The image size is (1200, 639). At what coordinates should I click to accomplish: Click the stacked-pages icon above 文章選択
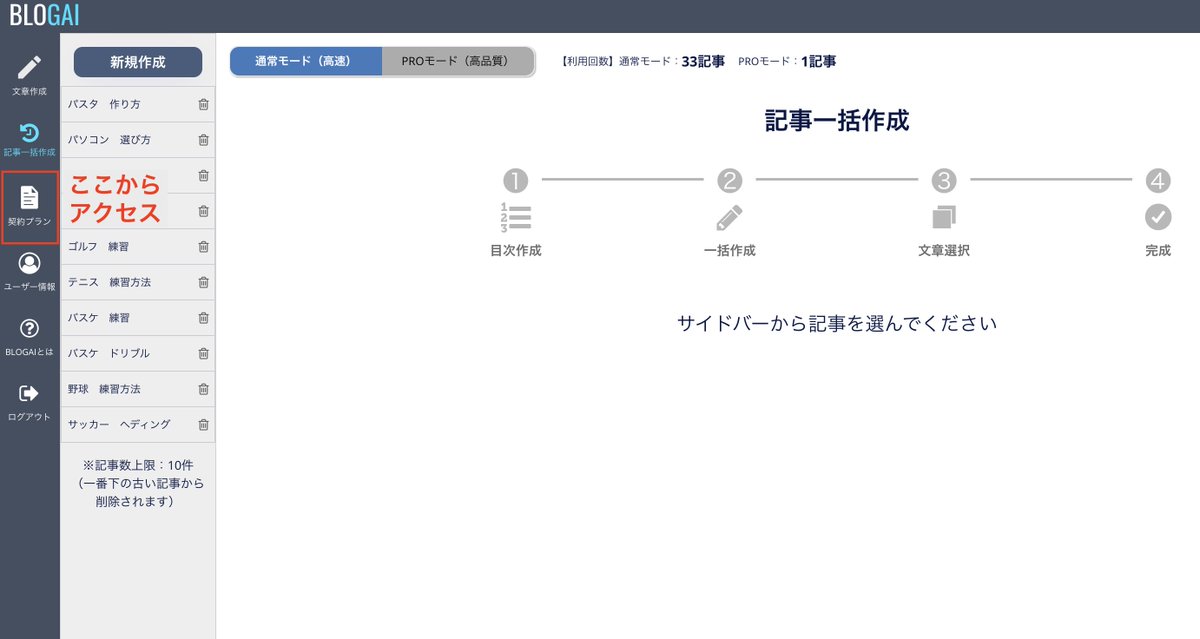(x=944, y=217)
